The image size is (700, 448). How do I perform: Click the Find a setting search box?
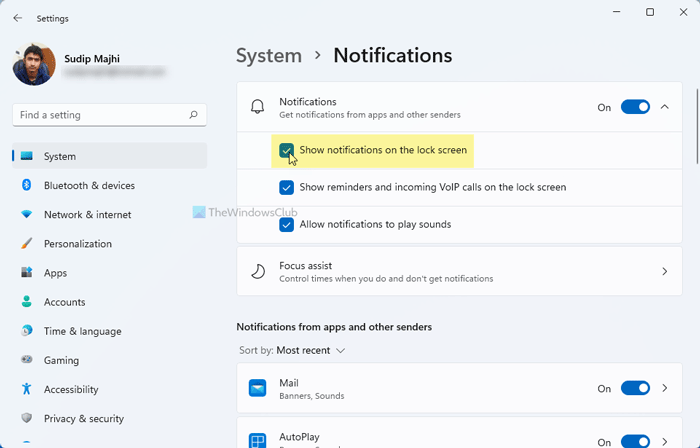coord(100,115)
